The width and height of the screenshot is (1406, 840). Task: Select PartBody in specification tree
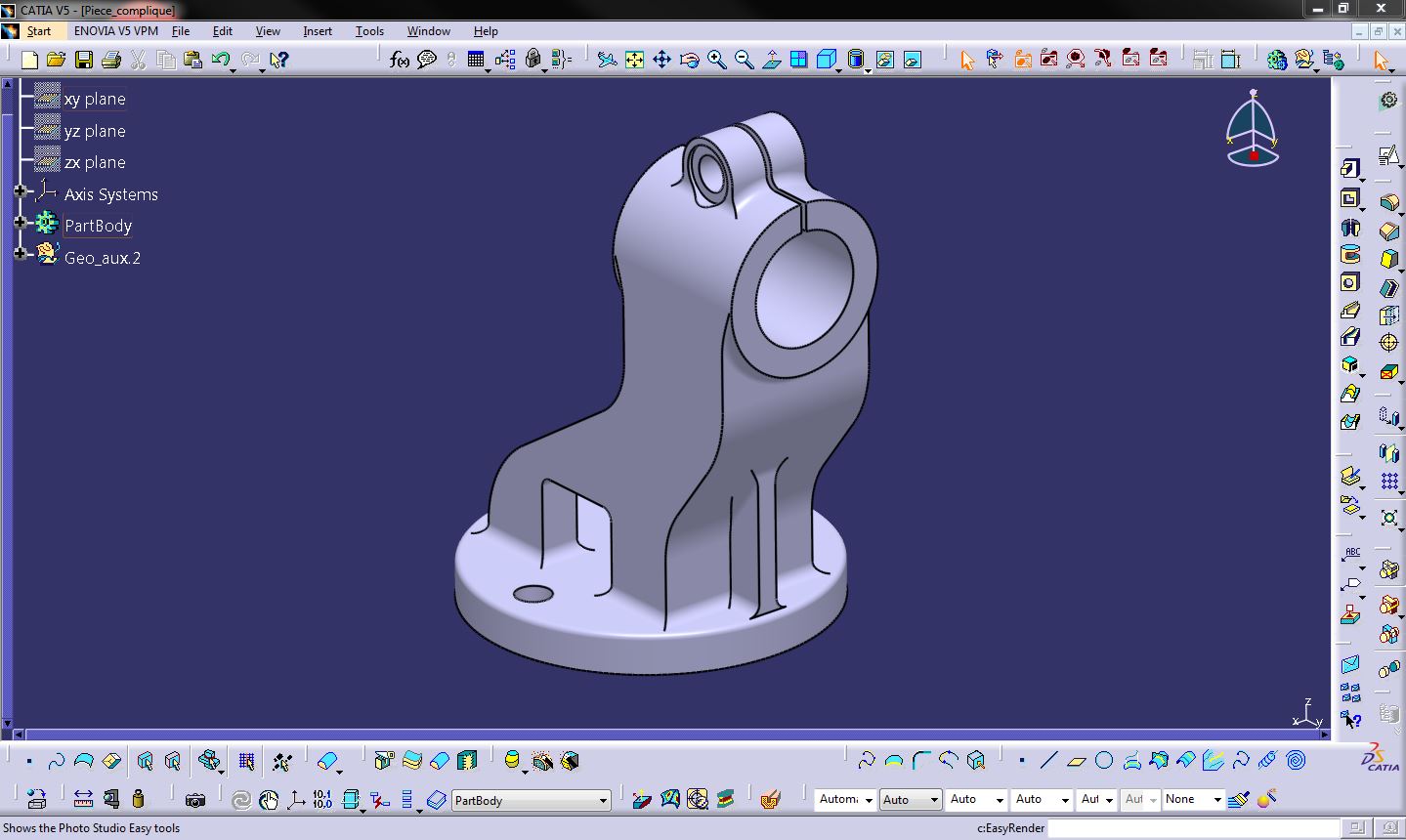click(x=98, y=226)
